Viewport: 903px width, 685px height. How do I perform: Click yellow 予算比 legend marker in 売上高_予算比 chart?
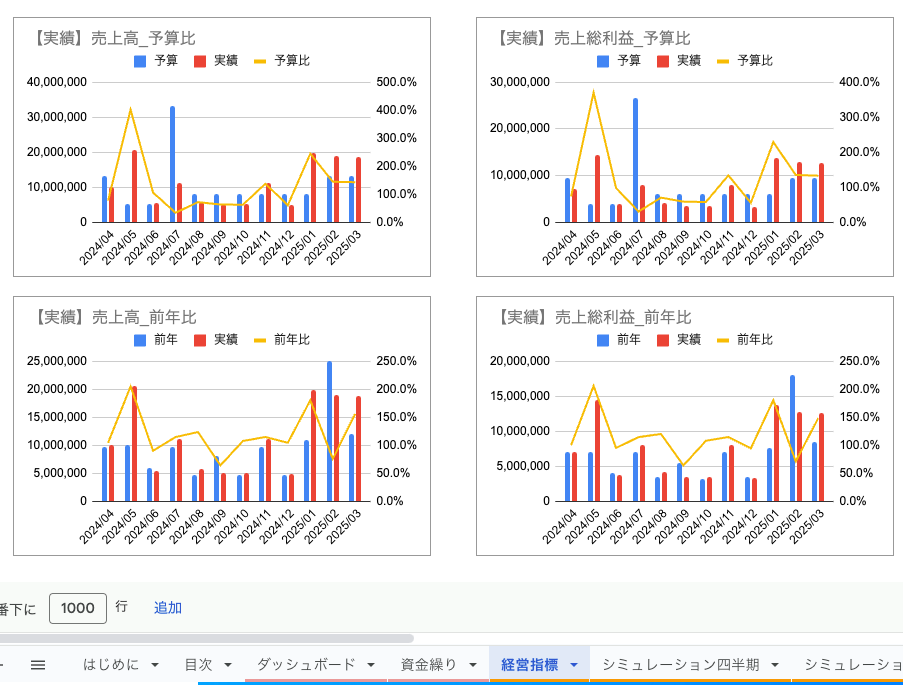point(260,61)
